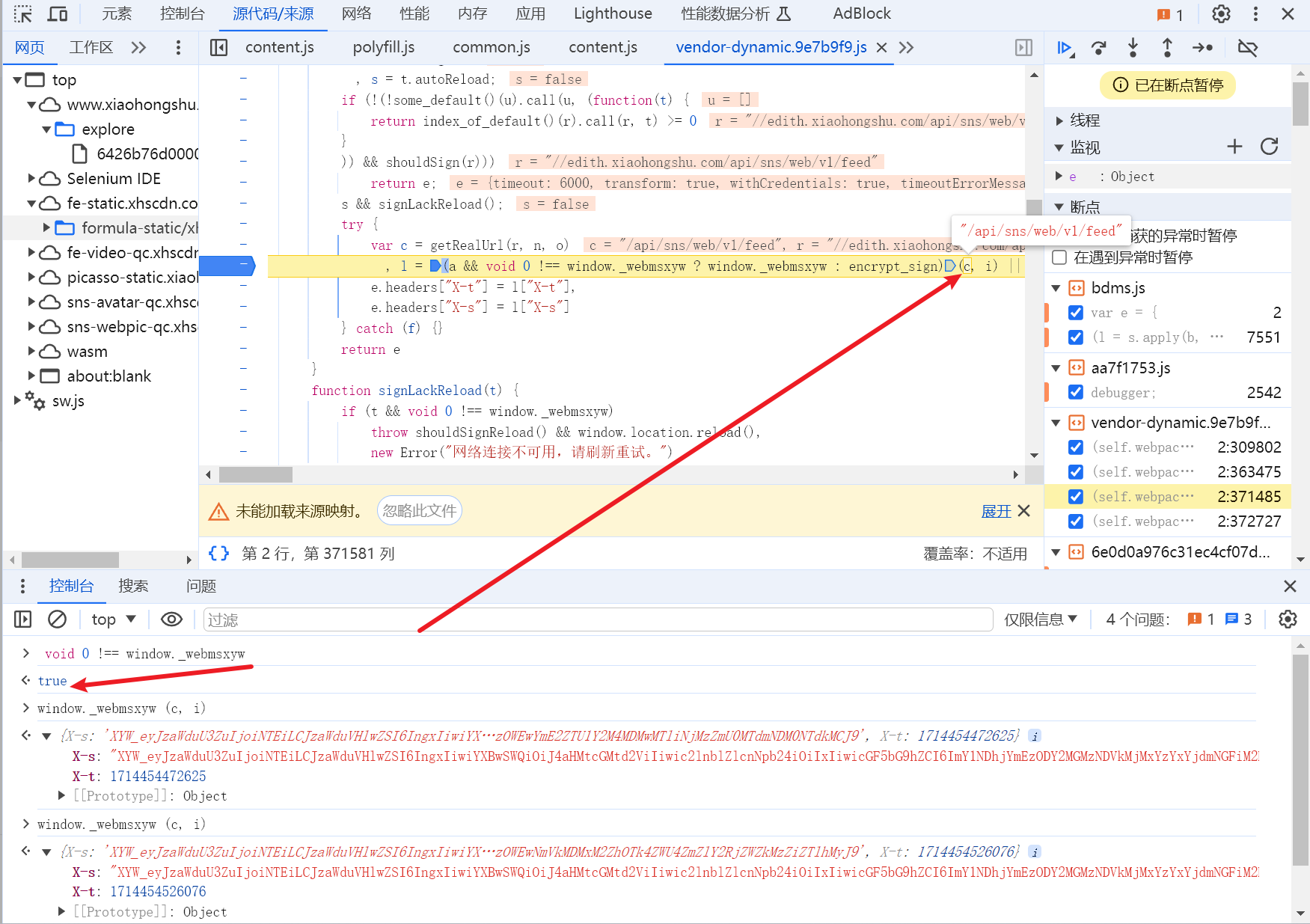Step into next function call

point(1133,48)
